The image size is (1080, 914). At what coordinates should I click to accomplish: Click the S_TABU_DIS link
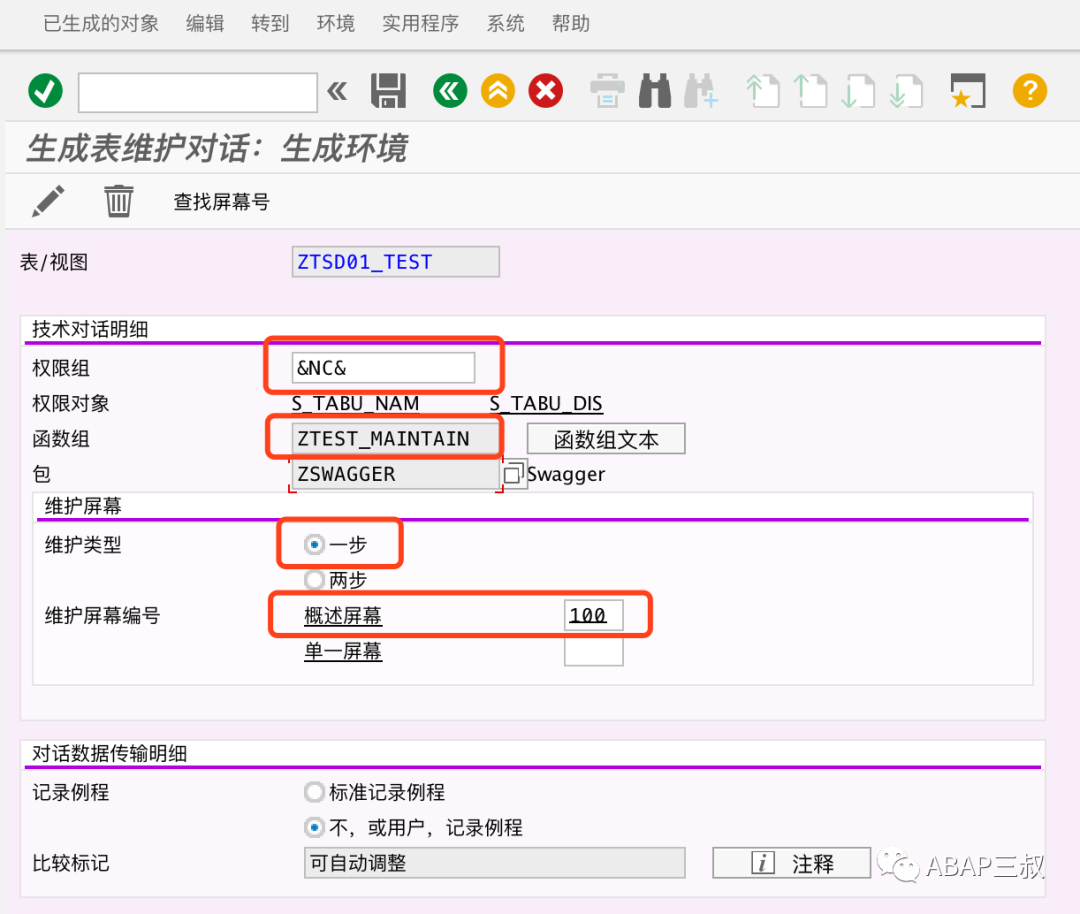click(x=546, y=403)
